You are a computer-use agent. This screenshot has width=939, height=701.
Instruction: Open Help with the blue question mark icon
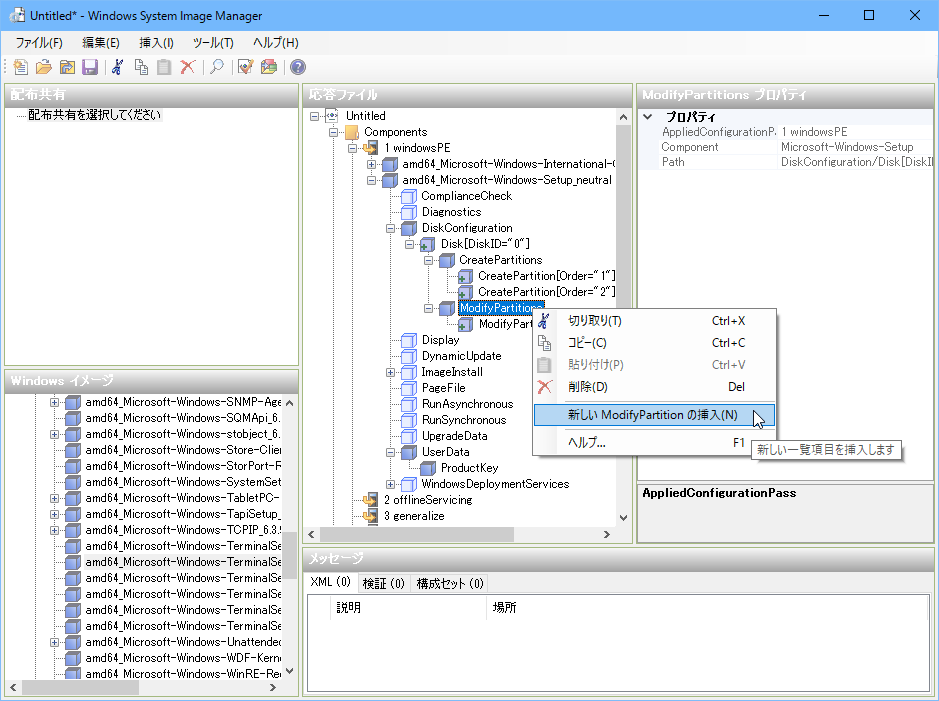pos(298,67)
